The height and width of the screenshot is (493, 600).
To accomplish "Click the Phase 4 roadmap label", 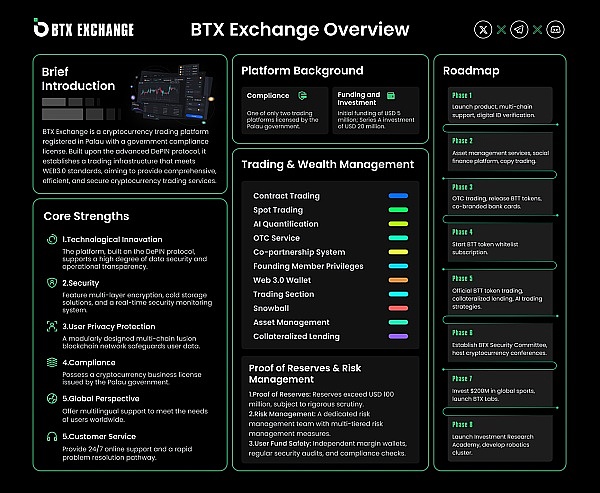I will tap(462, 232).
